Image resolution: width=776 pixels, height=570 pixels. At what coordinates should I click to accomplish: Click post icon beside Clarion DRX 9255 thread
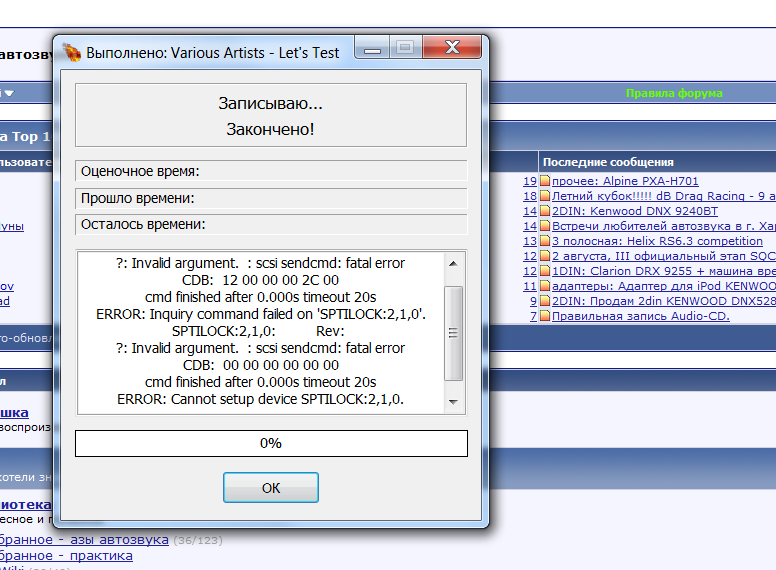pyautogui.click(x=545, y=272)
